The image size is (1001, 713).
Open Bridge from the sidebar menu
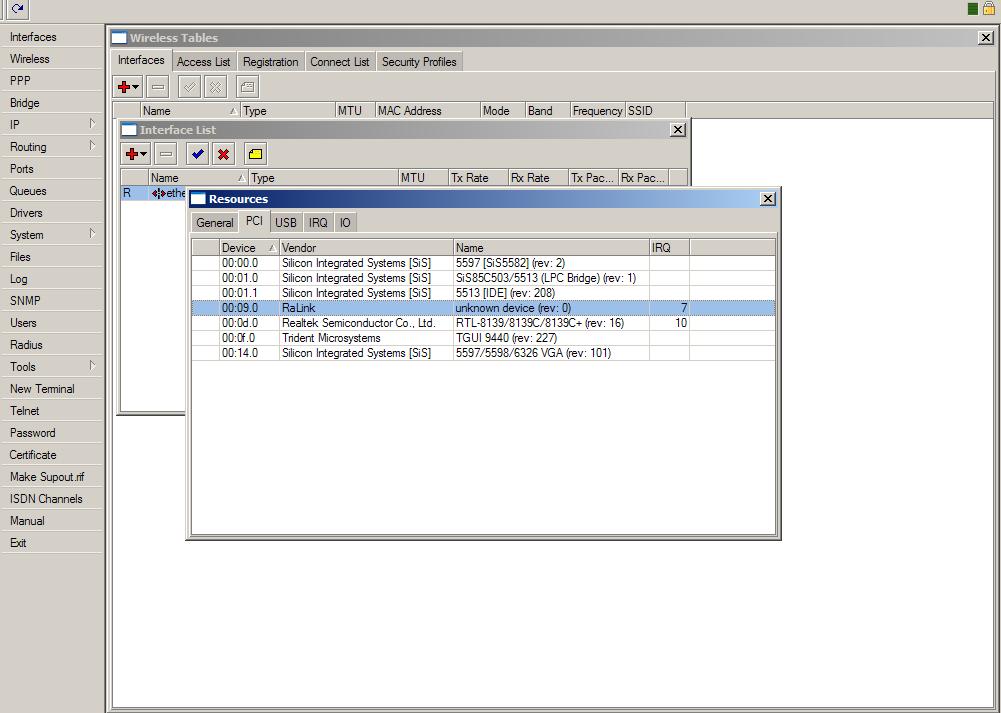click(x=51, y=103)
